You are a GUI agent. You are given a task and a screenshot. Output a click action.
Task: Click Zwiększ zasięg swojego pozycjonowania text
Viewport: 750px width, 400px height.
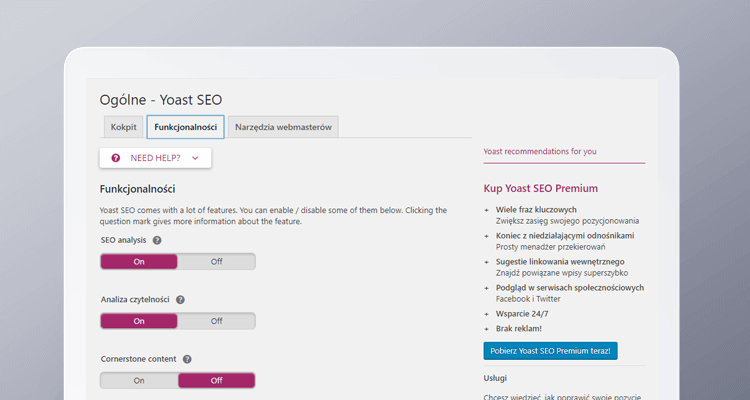(x=567, y=221)
